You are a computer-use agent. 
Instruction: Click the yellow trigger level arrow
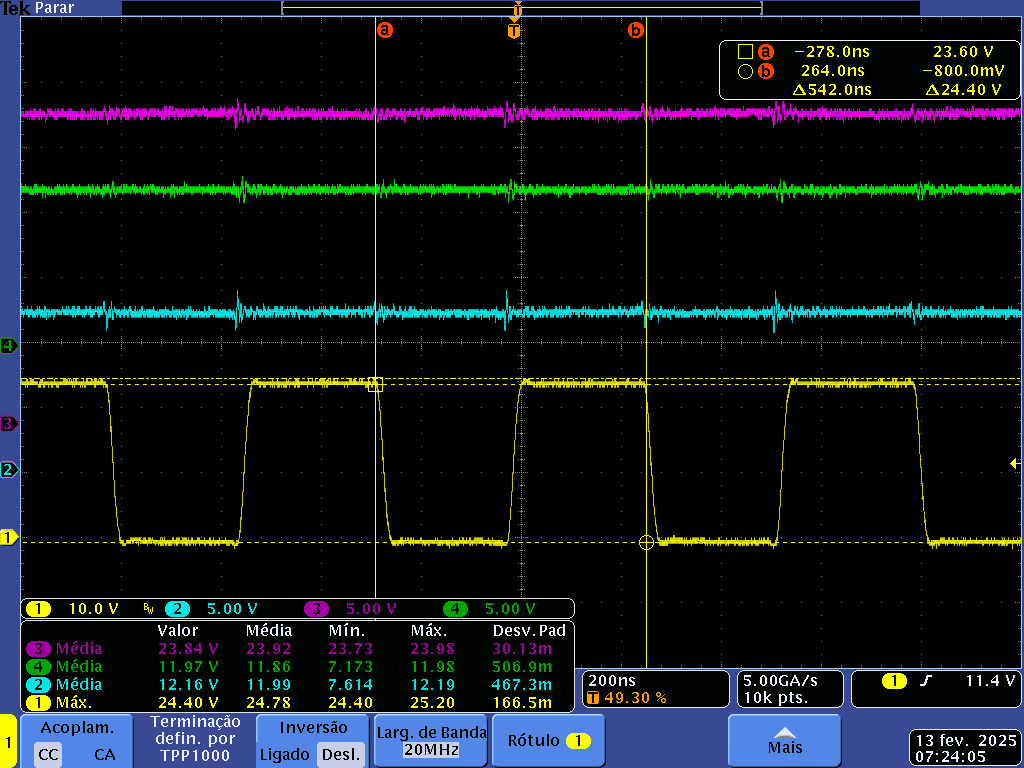(x=1015, y=464)
